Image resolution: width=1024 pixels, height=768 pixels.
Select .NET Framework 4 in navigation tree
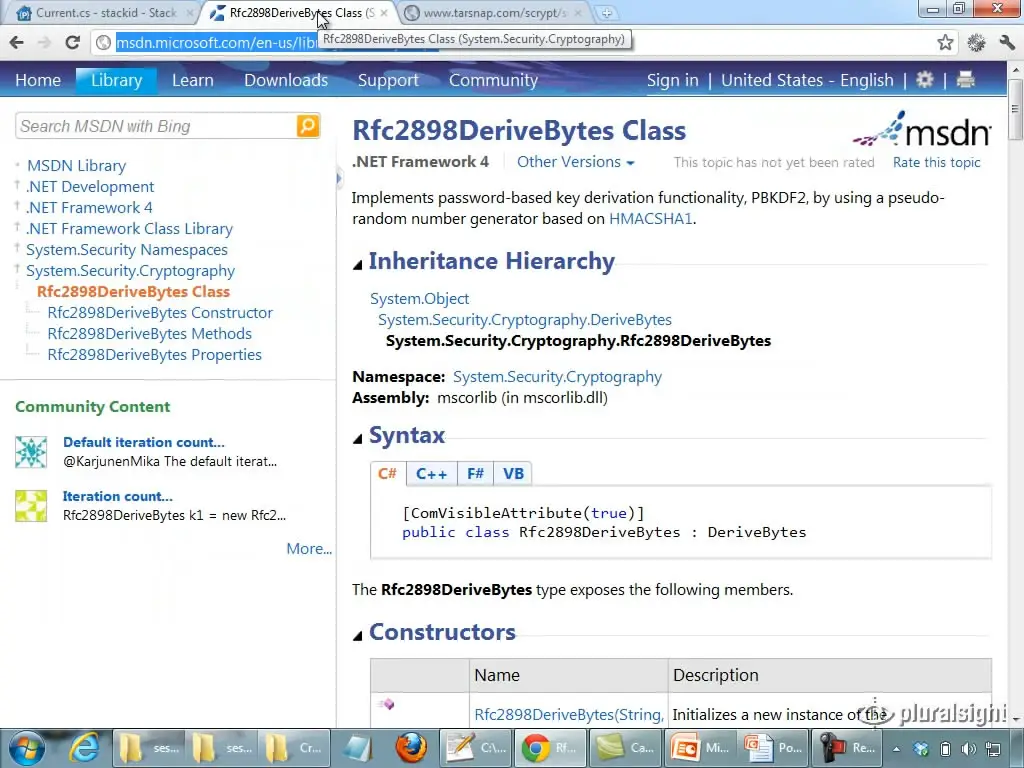click(89, 208)
